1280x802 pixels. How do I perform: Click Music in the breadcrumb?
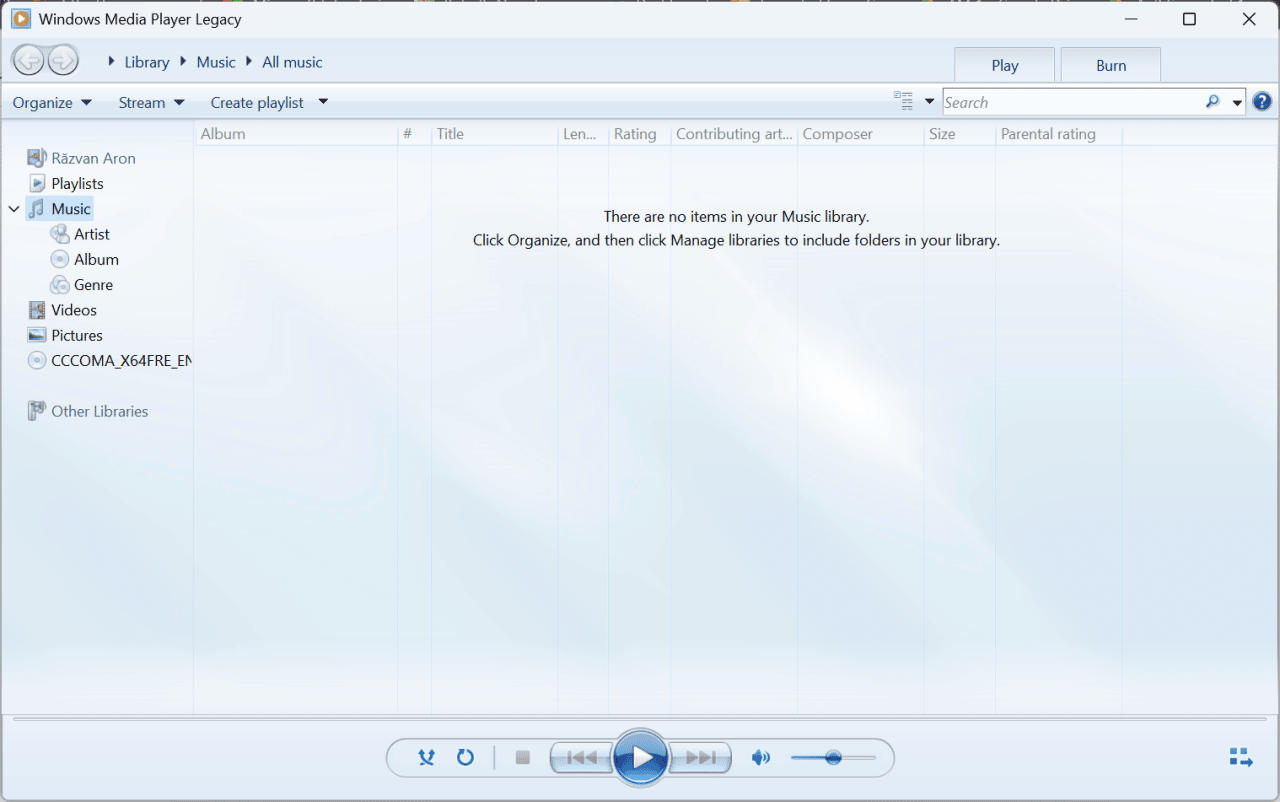(x=216, y=62)
